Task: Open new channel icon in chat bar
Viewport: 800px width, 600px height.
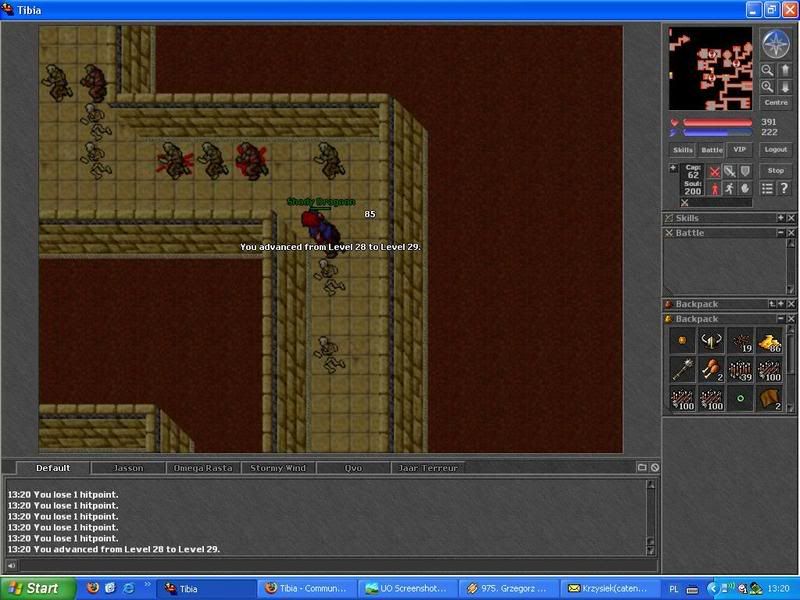Action: click(642, 467)
